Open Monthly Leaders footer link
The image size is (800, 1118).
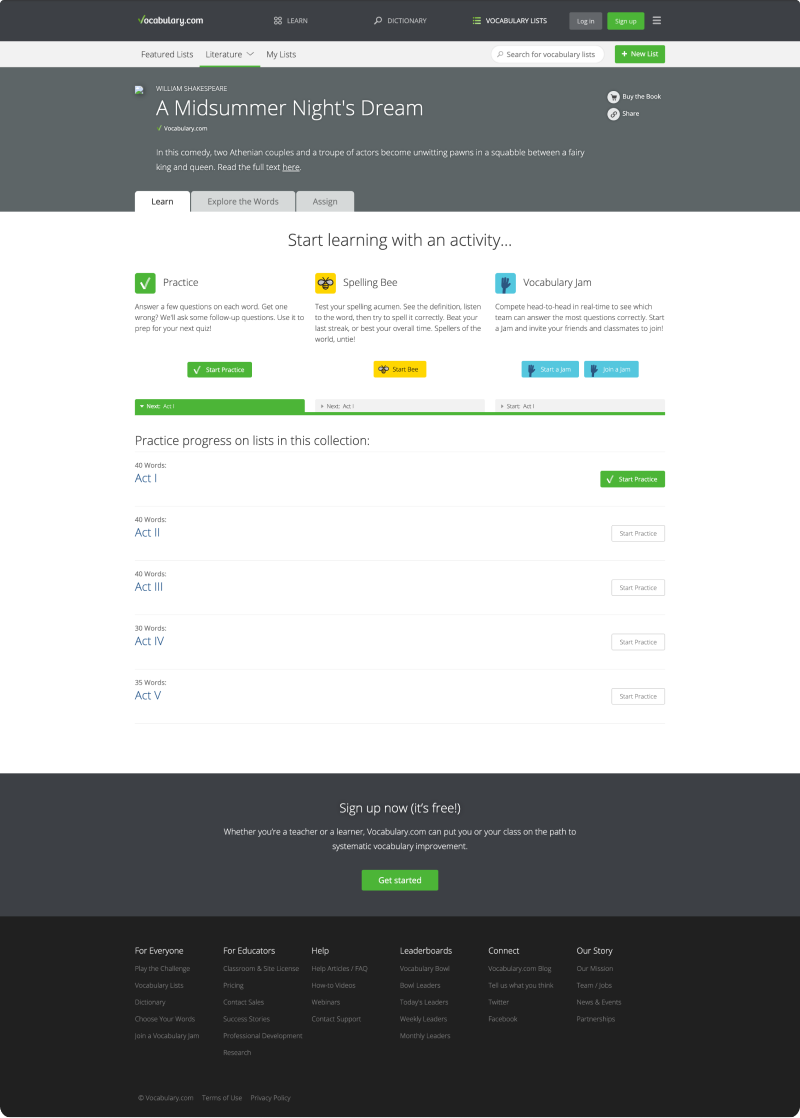point(425,1036)
